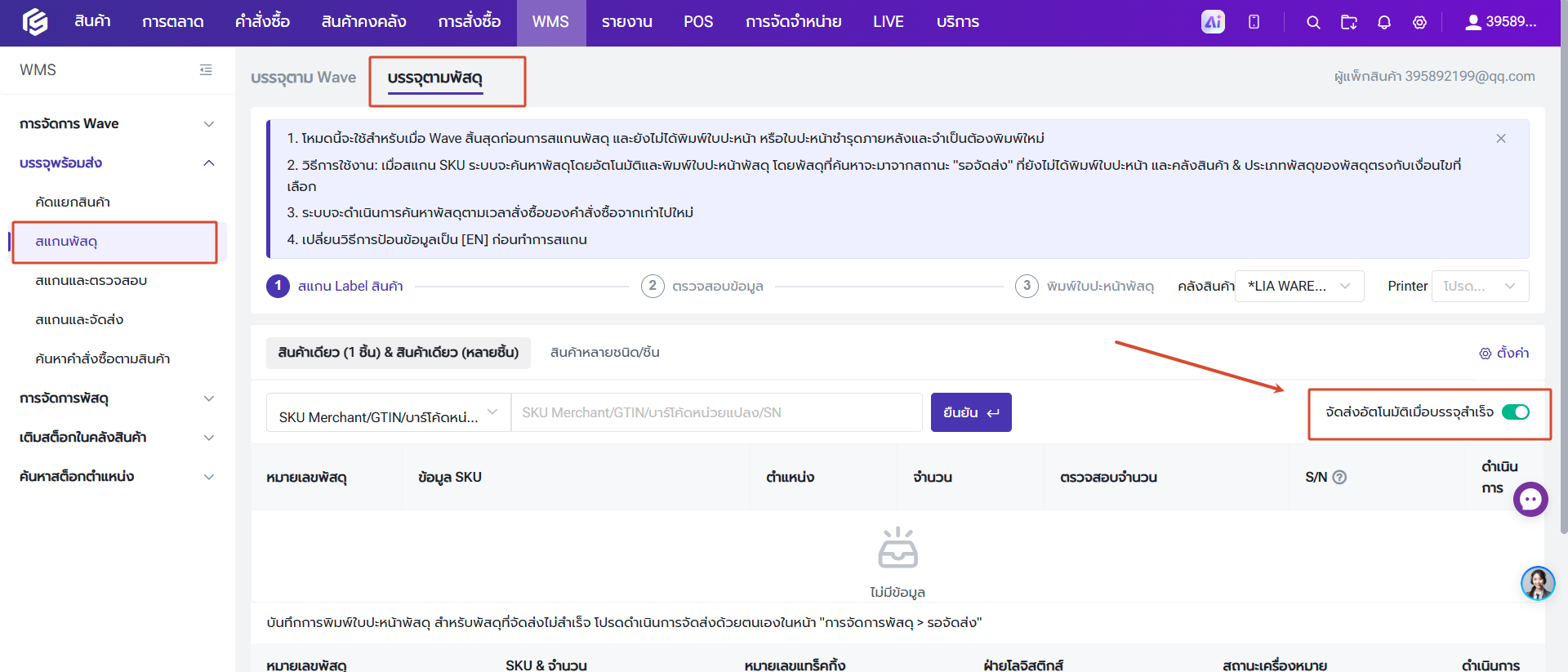Open the purple chat bubble widget
This screenshot has height=672, width=1568.
[1530, 499]
